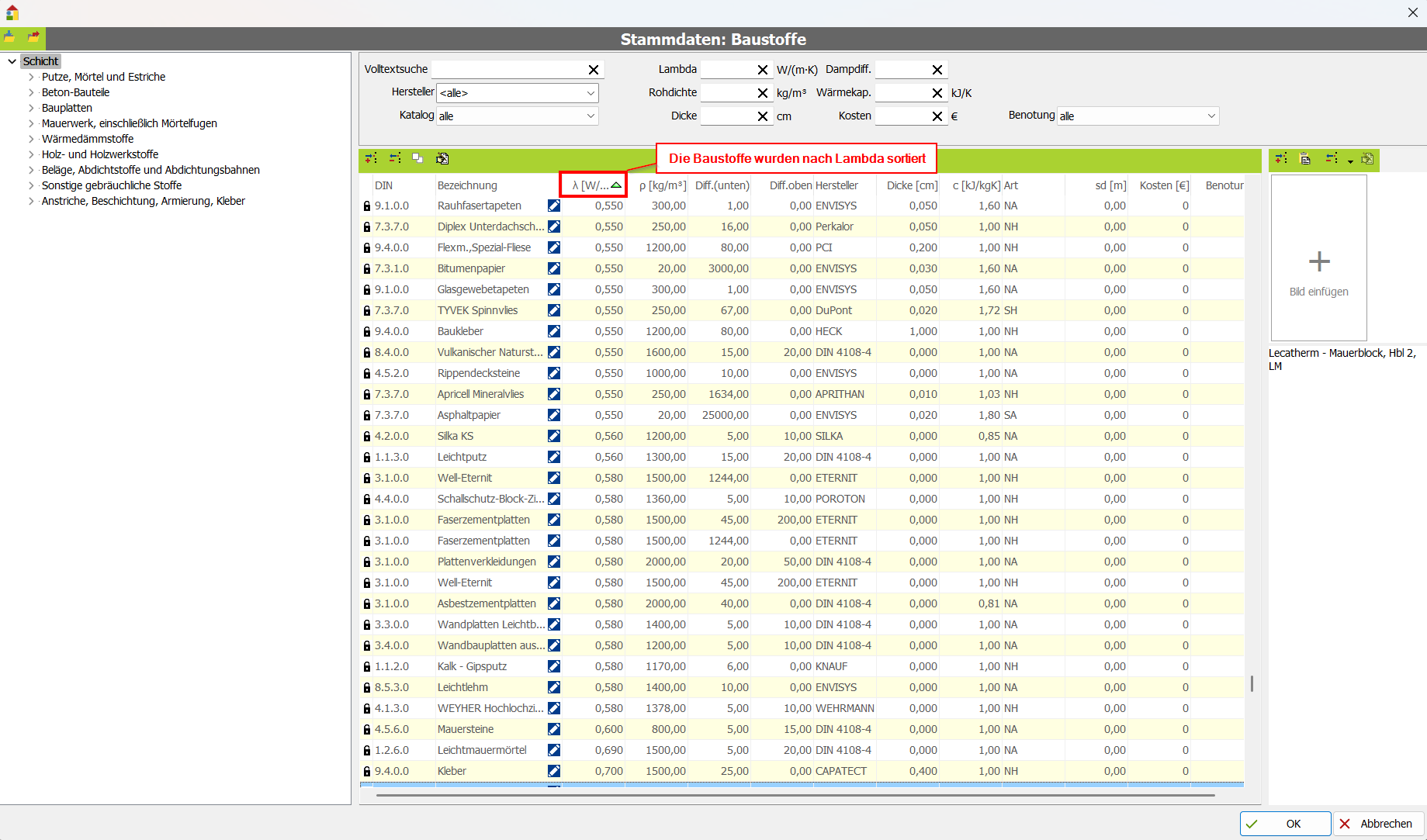The width and height of the screenshot is (1427, 840).
Task: Select Beton-Bauteile in the category tree
Action: point(75,92)
